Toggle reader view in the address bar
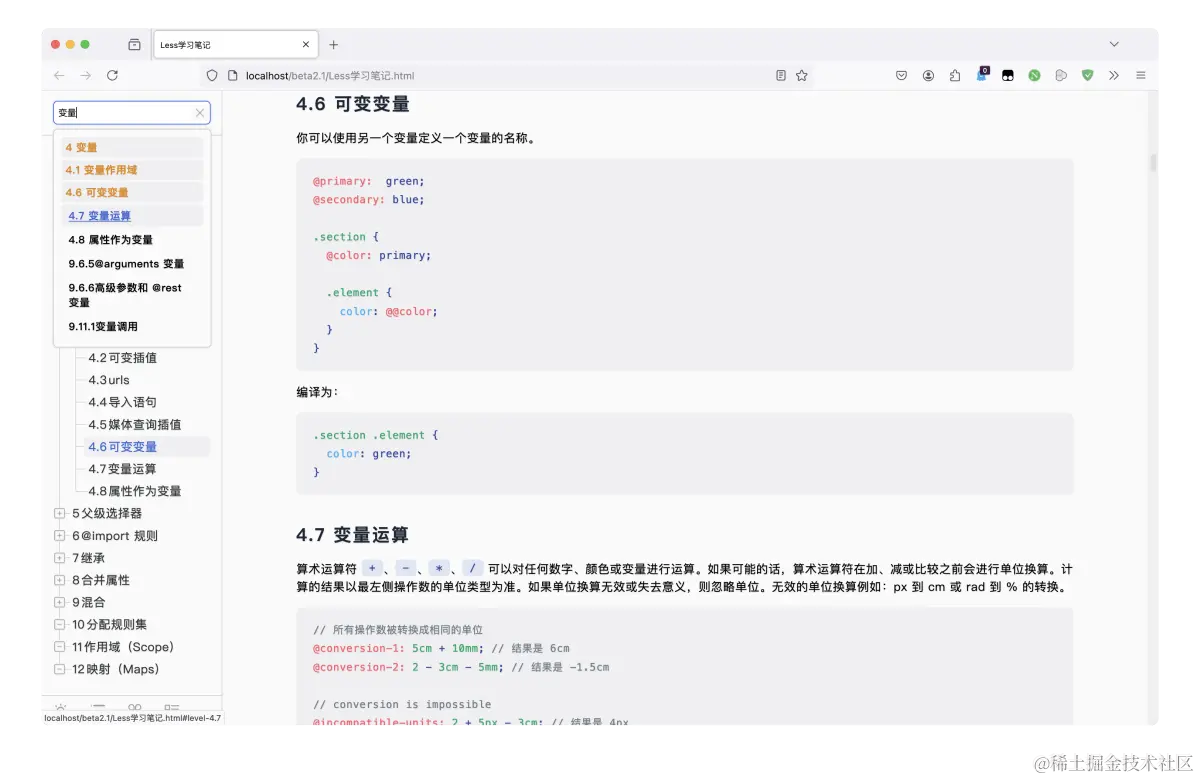Screen dimensions: 1200x780 coord(779,75)
